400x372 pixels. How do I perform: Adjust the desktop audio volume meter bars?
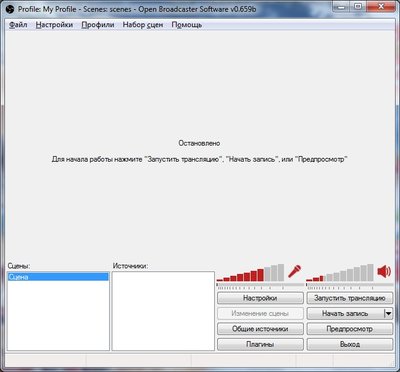coord(340,273)
